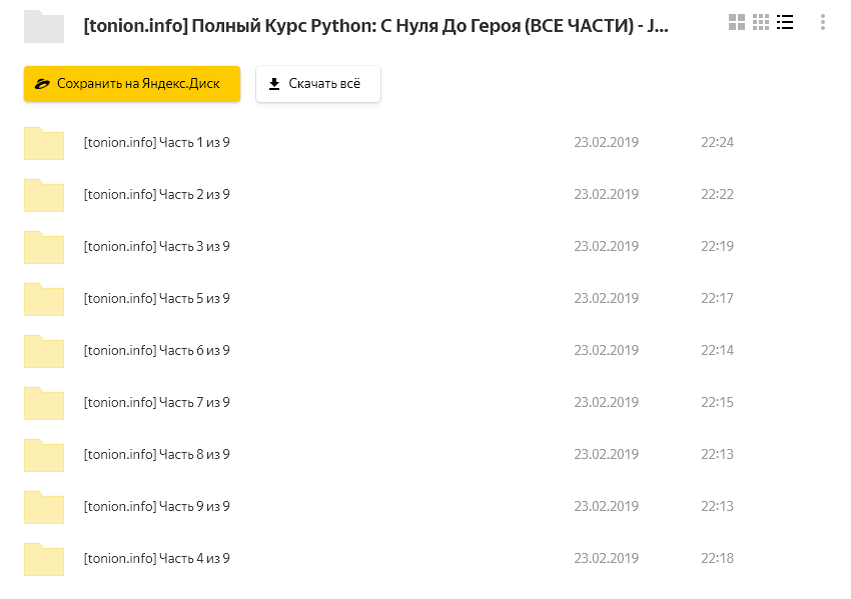
Task: Click the time 22:22 in Часть 2 row
Action: click(717, 194)
